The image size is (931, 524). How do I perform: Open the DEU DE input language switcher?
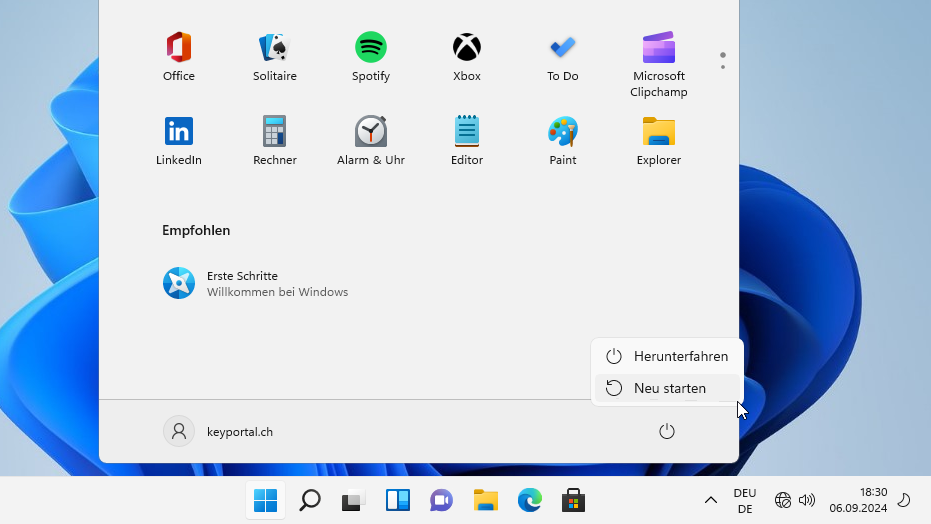(x=745, y=500)
